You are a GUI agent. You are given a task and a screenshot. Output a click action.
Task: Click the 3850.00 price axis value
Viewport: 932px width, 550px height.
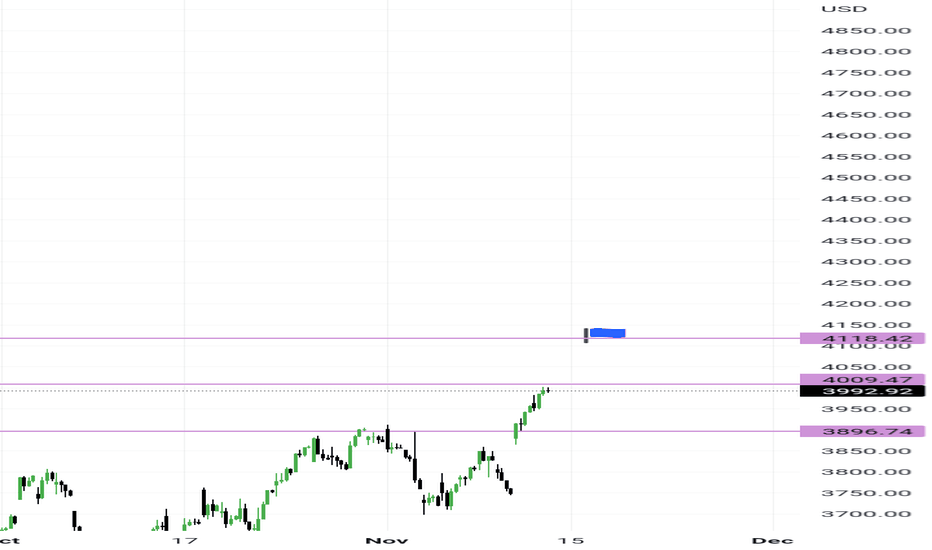[x=866, y=451]
